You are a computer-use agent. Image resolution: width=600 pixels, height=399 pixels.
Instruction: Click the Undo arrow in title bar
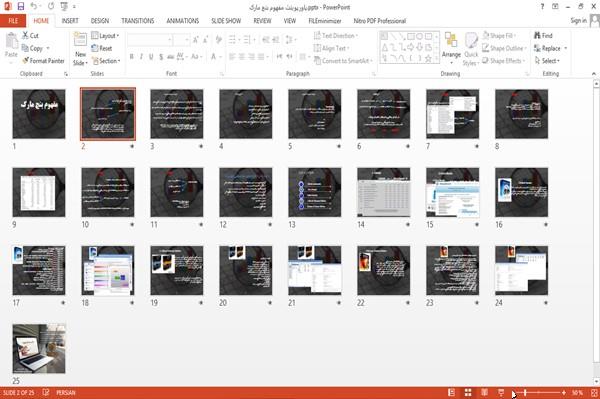(34, 6)
